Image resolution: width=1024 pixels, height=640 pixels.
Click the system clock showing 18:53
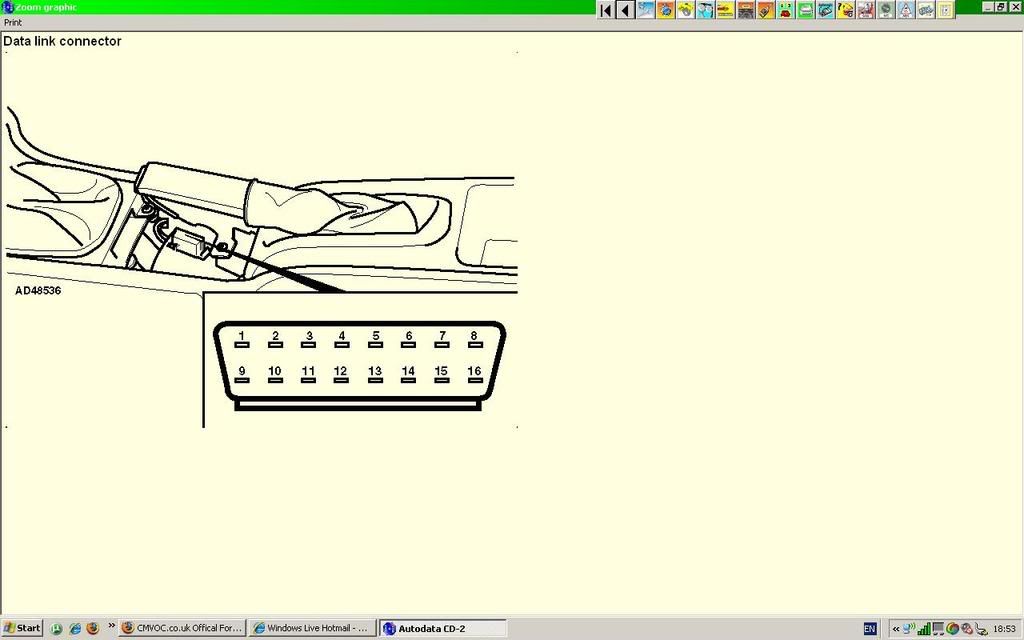coord(1003,628)
